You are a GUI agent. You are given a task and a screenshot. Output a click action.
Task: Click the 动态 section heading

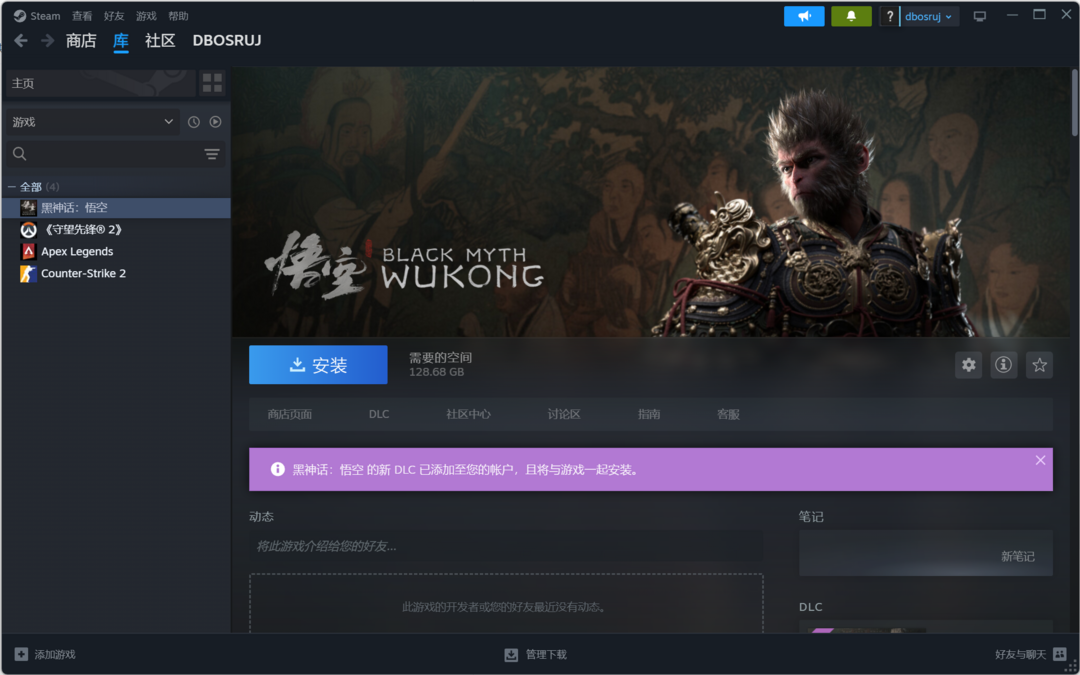(262, 517)
